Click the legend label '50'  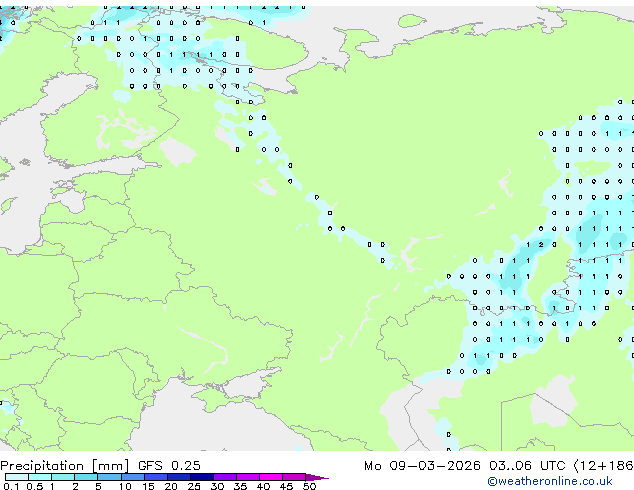click(x=309, y=486)
